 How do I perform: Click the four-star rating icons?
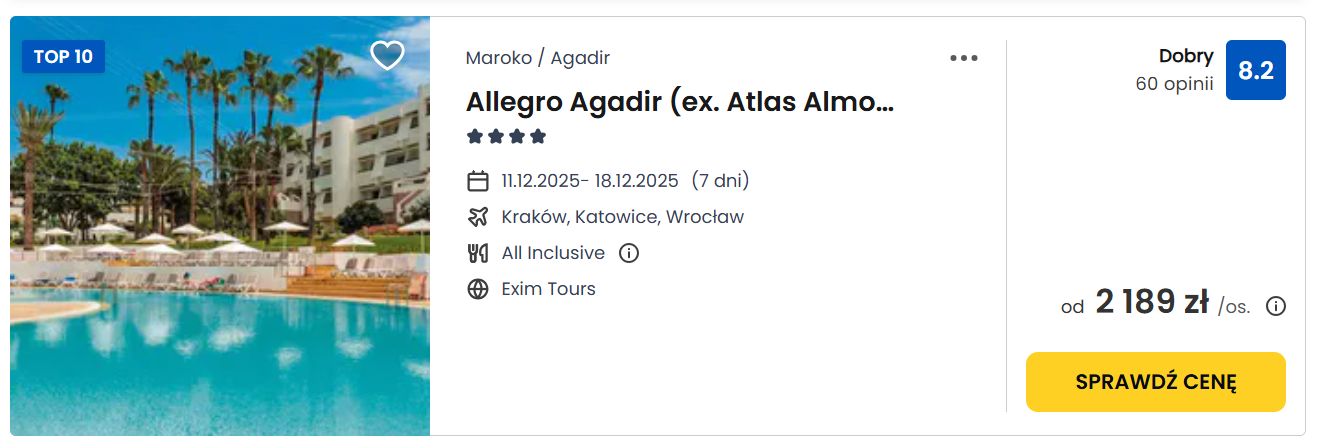pos(506,136)
